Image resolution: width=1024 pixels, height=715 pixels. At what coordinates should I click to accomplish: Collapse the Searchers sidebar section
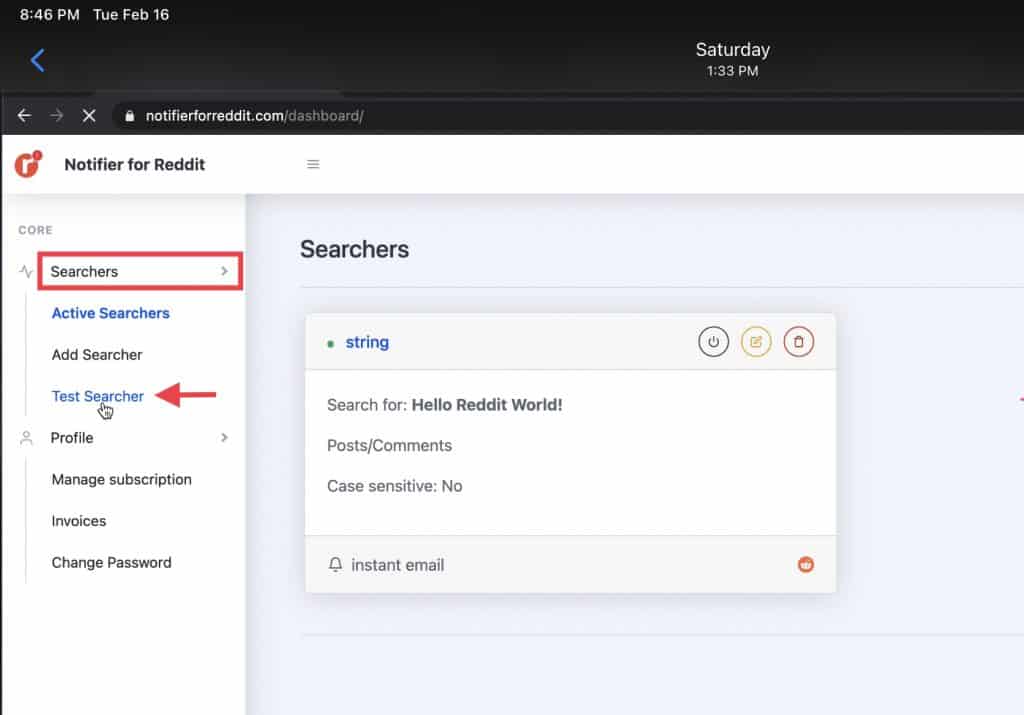pos(140,271)
